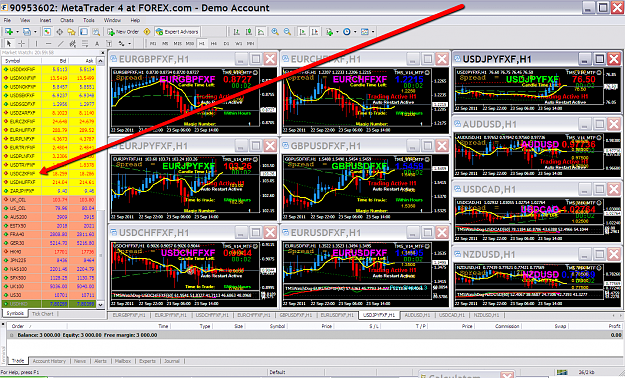Toggle the Data Window crosshair icon
The height and width of the screenshot is (378, 625).
(59, 32)
